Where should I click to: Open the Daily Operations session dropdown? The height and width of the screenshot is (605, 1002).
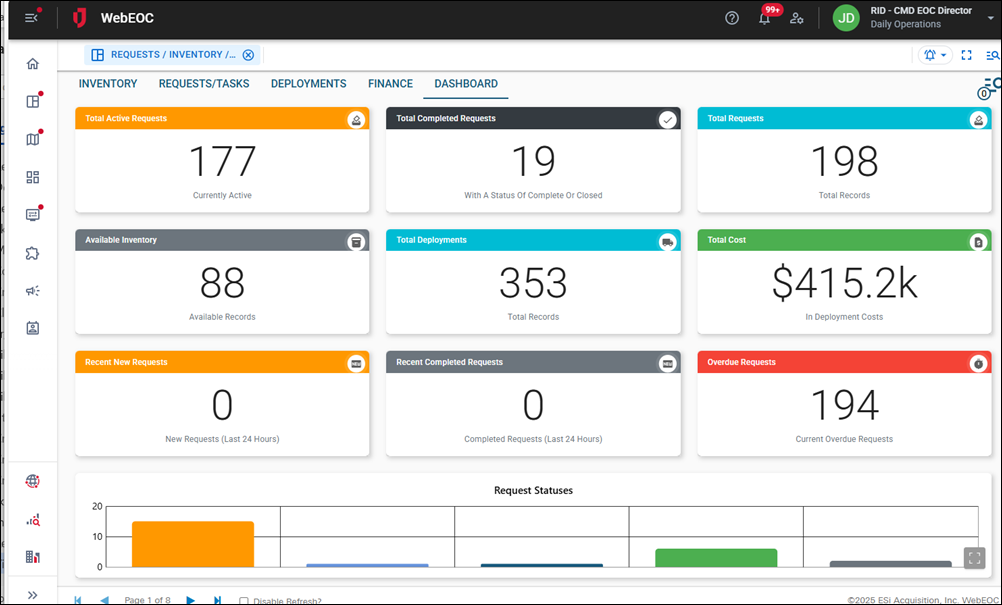991,18
